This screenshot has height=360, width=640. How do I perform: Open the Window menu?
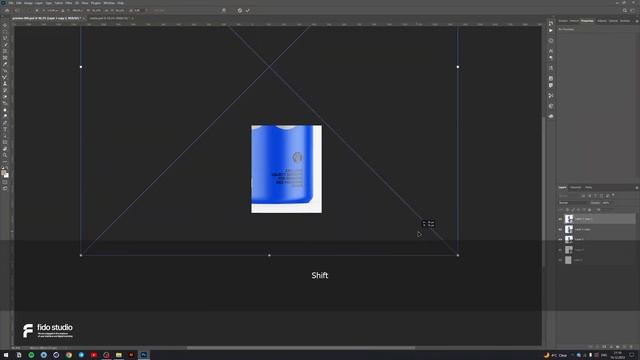pyautogui.click(x=109, y=3)
